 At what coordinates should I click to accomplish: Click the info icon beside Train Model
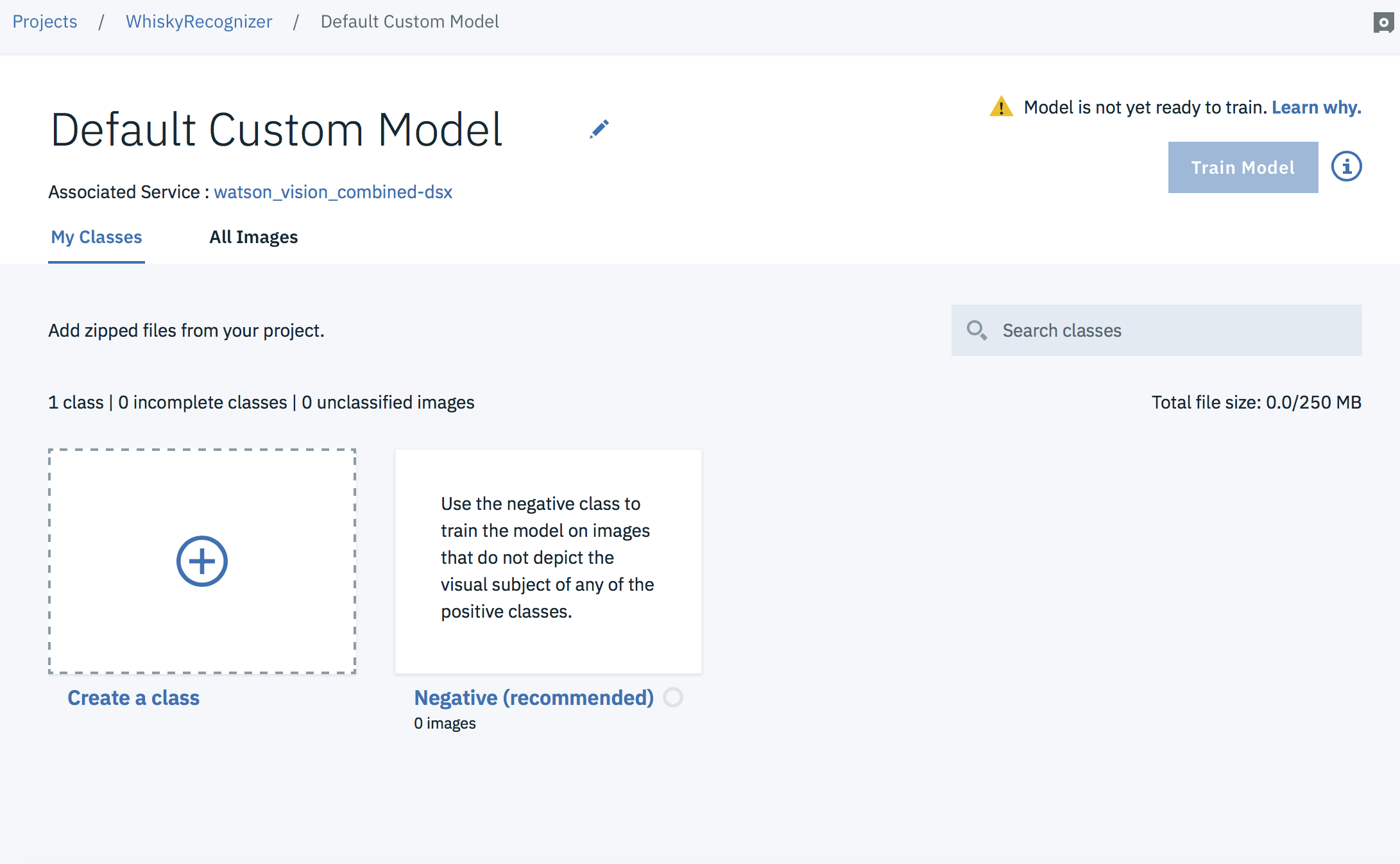pyautogui.click(x=1346, y=167)
